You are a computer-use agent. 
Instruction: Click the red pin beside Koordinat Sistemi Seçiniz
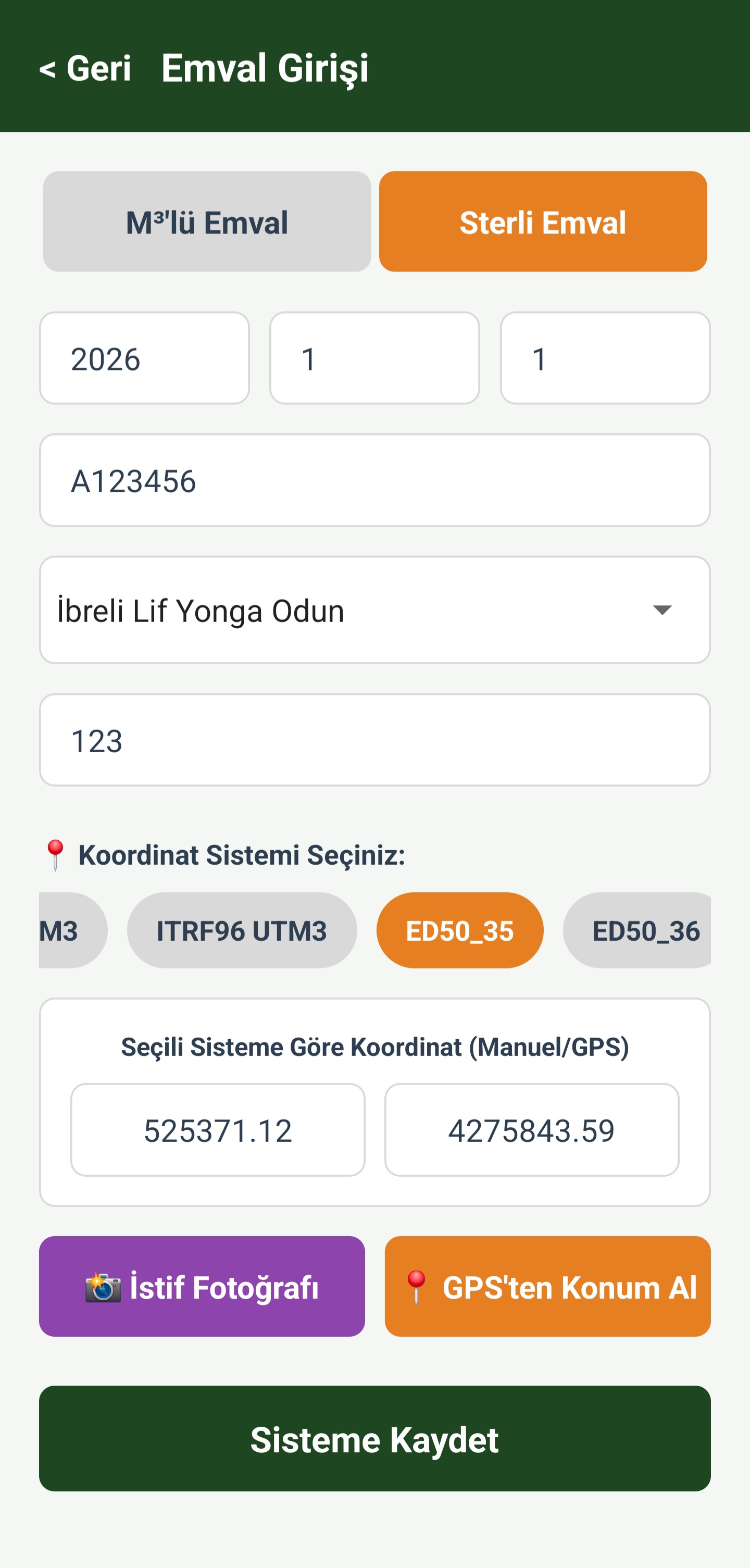[55, 855]
